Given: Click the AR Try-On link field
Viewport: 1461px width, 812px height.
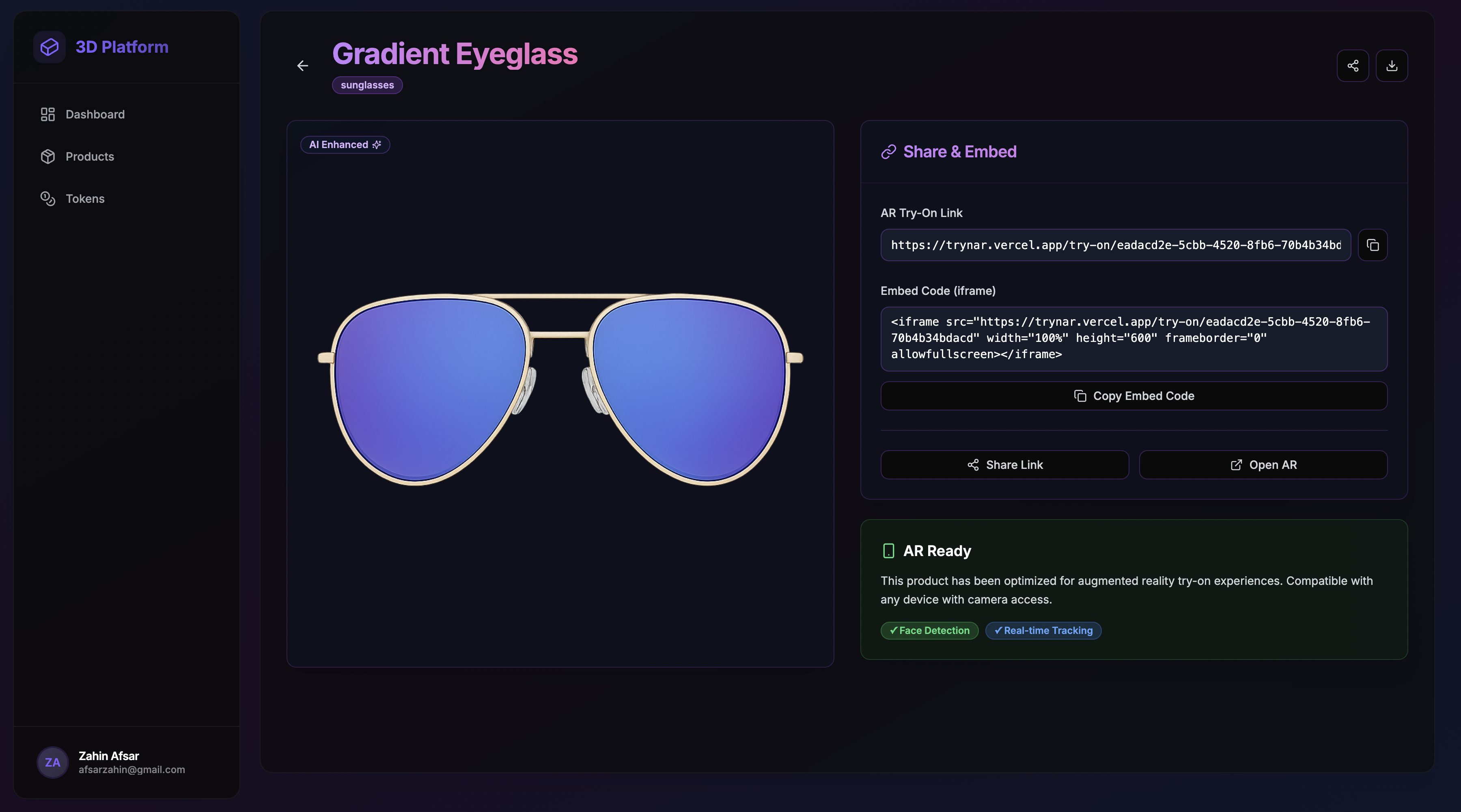Looking at the screenshot, I should [1115, 245].
